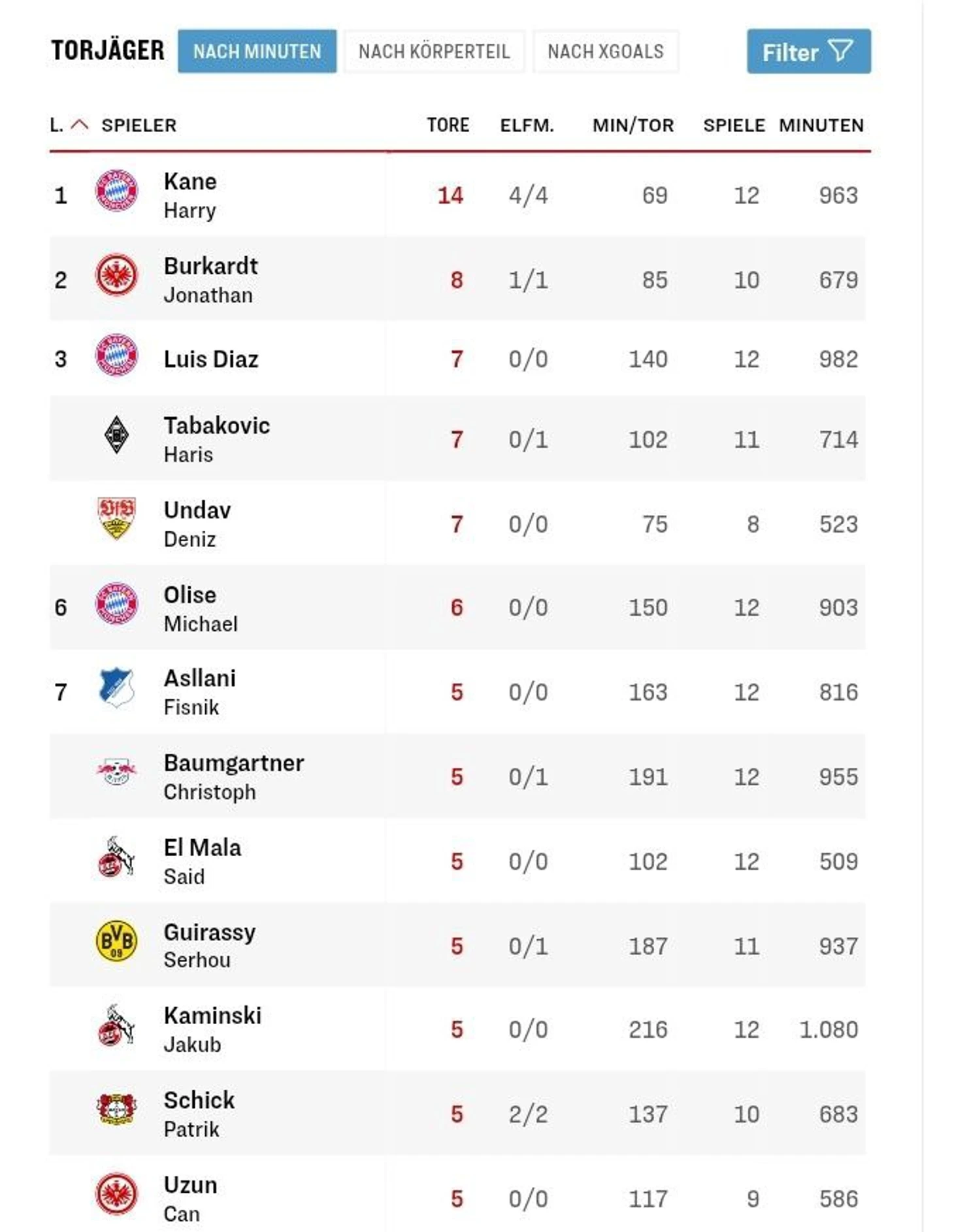Select the Nach Minuten tab
Image resolution: width=954 pixels, height=1232 pixels.
tap(257, 52)
